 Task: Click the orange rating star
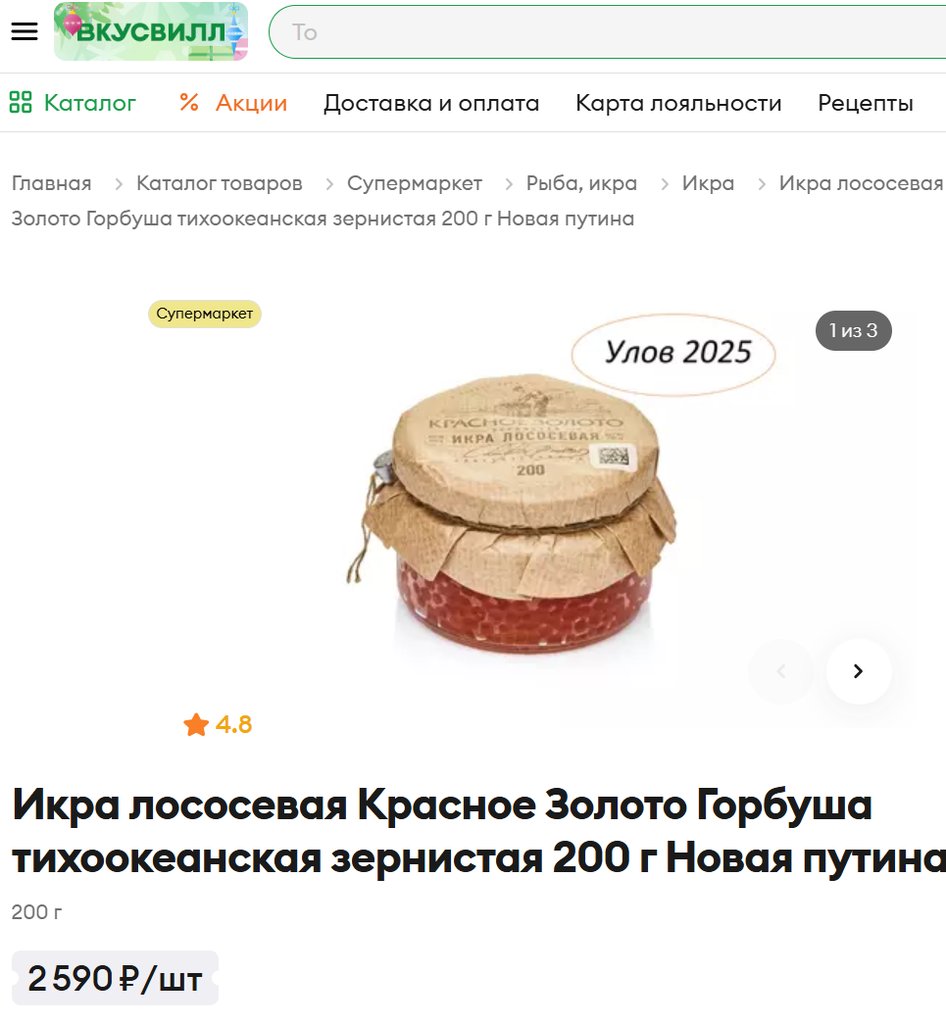tap(196, 724)
